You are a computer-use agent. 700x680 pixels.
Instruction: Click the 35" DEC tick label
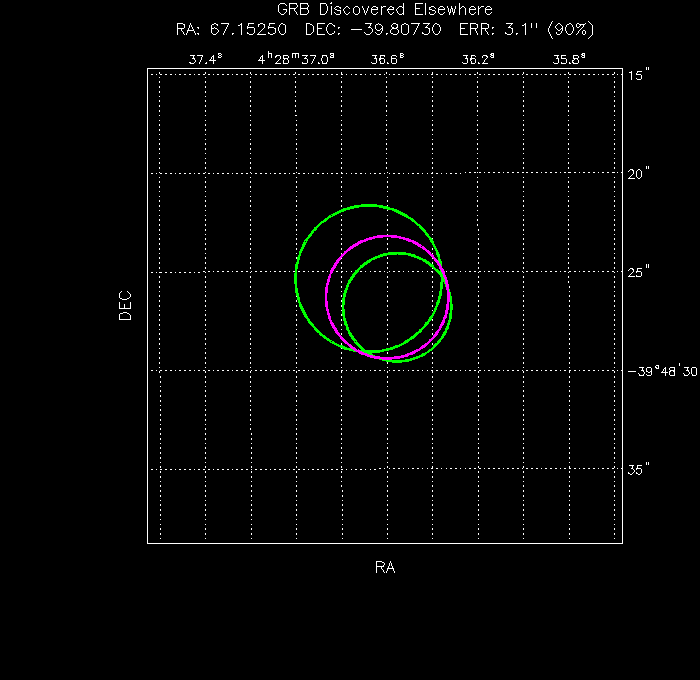click(x=638, y=469)
